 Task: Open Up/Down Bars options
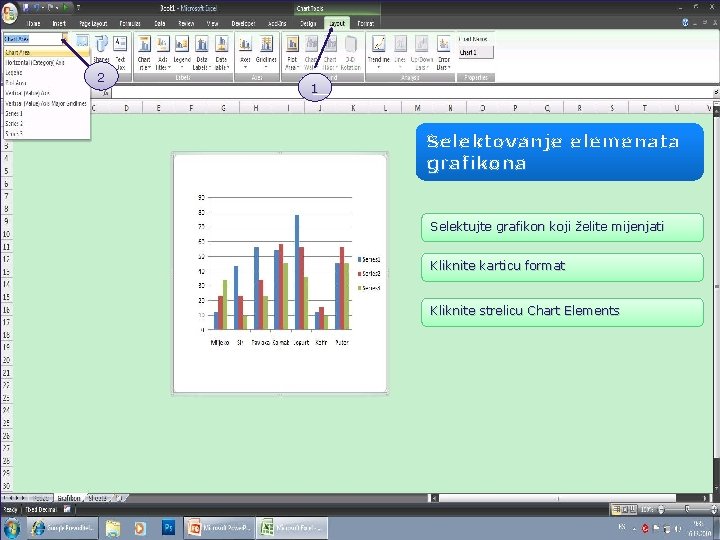tap(421, 52)
